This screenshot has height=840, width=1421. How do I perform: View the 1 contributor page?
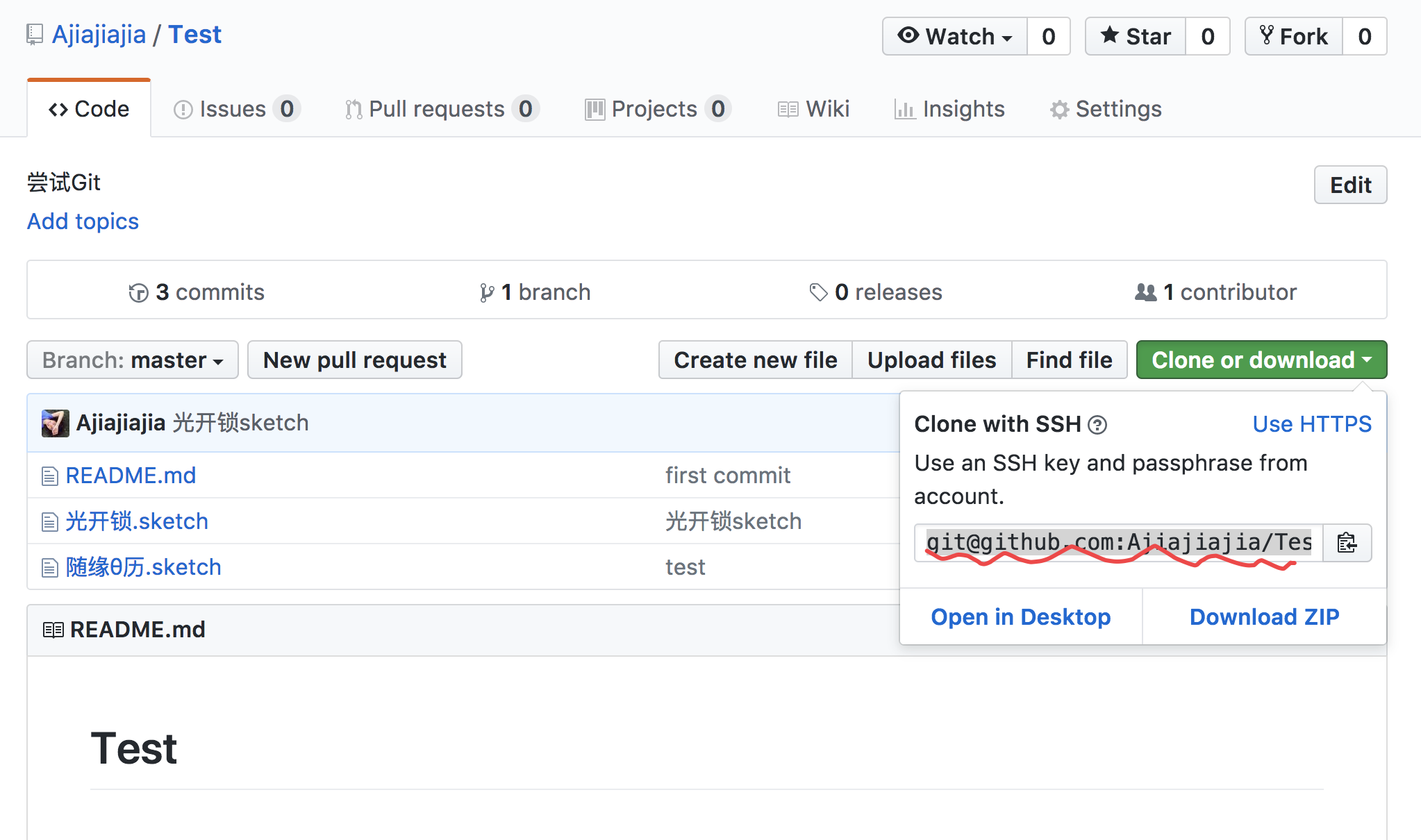(x=1215, y=292)
